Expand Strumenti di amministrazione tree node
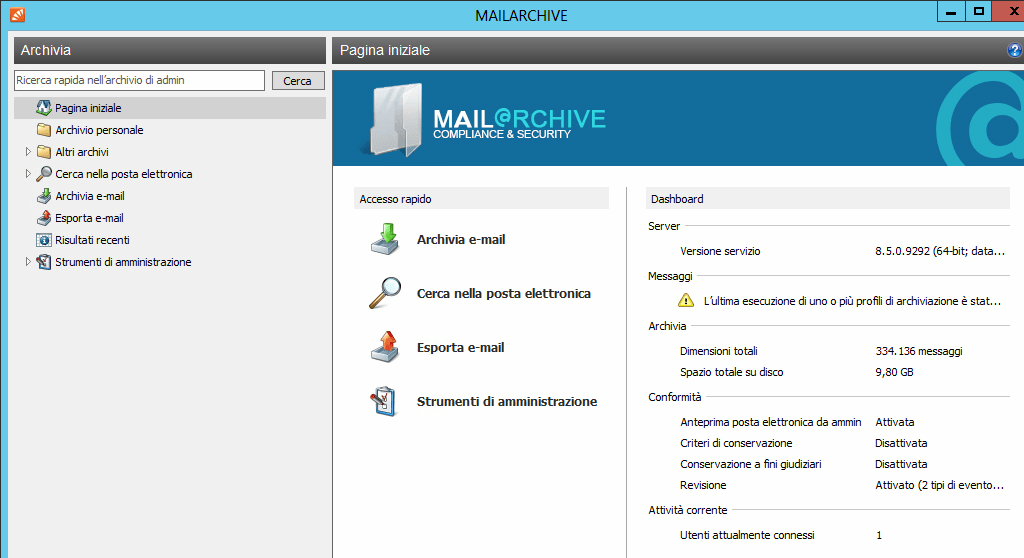Viewport: 1024px width, 558px height. coord(27,262)
